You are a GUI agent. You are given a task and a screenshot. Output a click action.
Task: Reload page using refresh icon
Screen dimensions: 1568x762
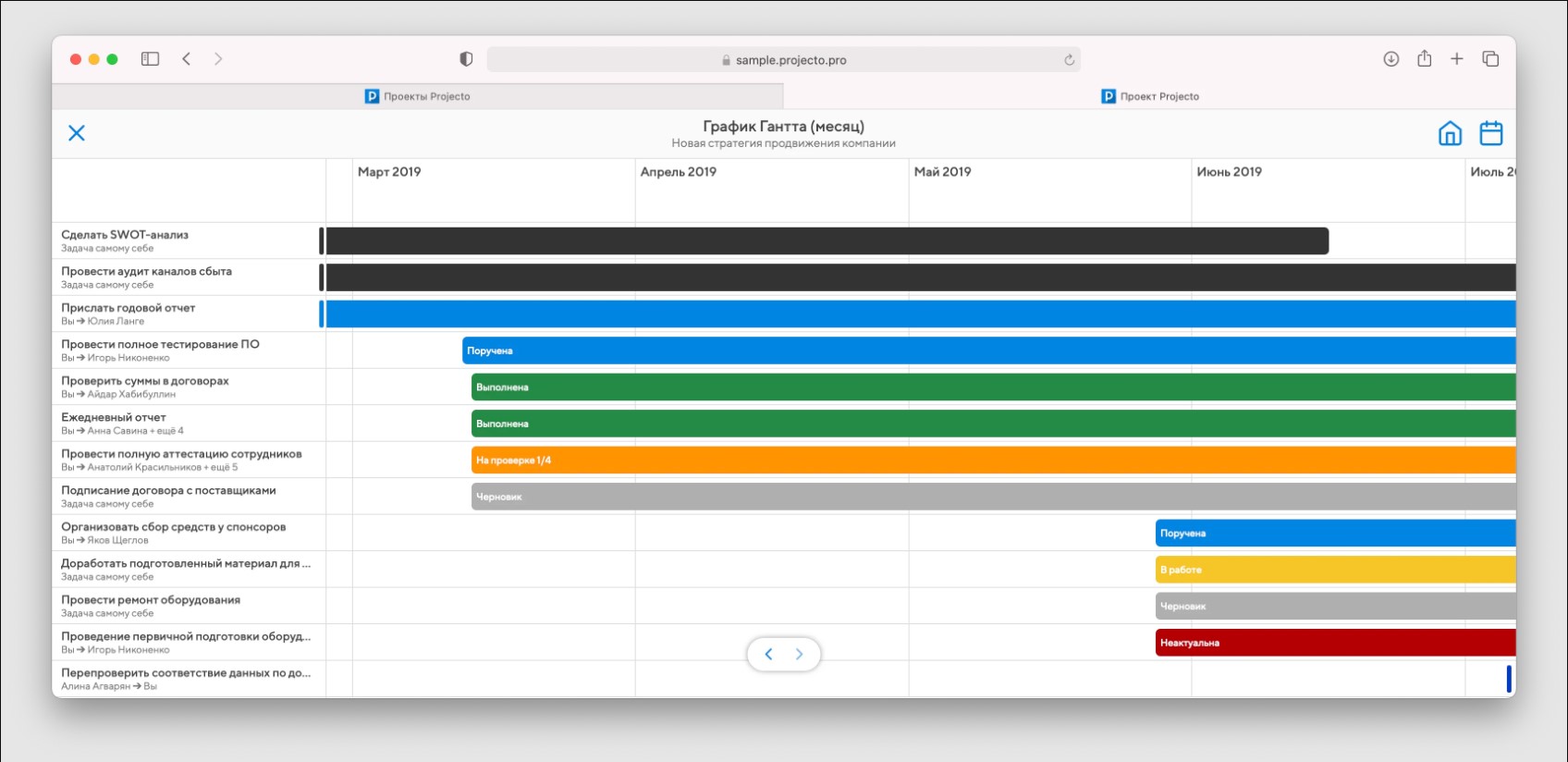click(1069, 60)
